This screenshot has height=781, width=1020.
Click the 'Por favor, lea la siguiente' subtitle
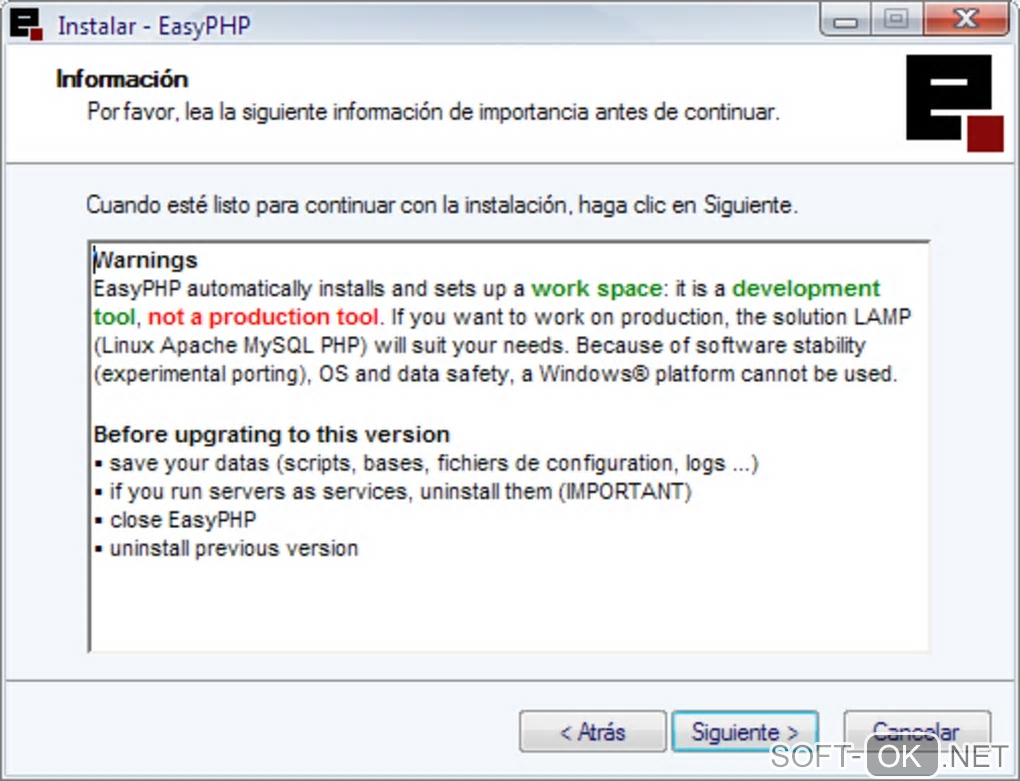tap(433, 112)
